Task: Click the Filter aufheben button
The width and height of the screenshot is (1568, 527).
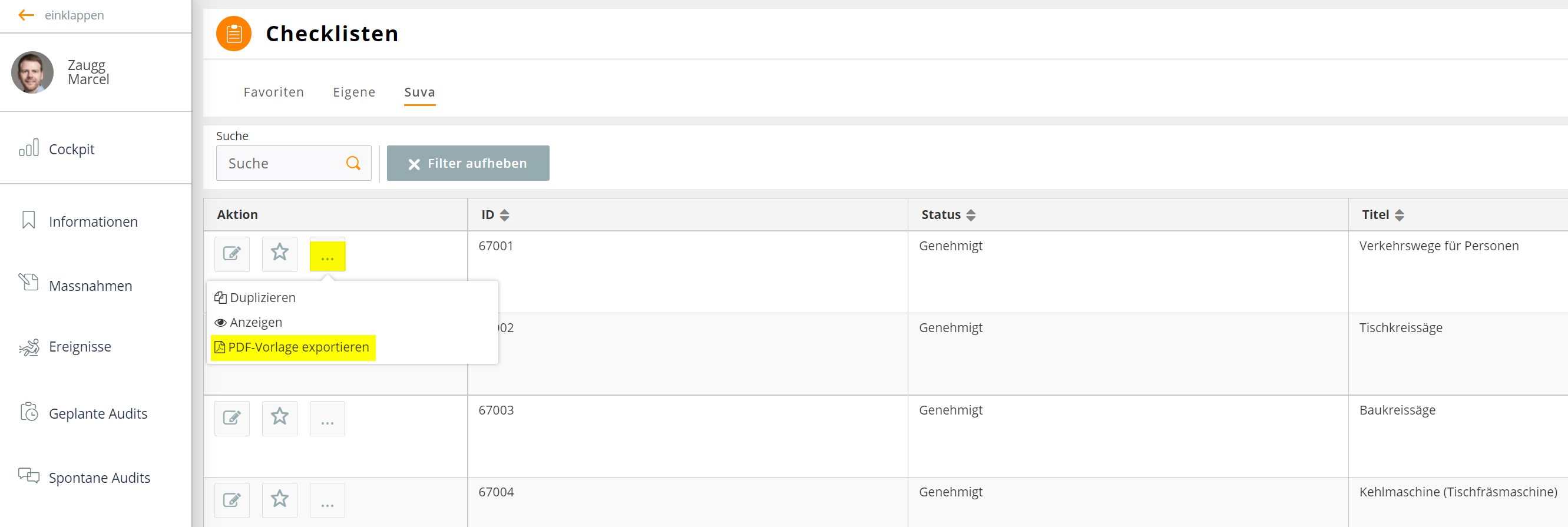Action: [x=468, y=163]
